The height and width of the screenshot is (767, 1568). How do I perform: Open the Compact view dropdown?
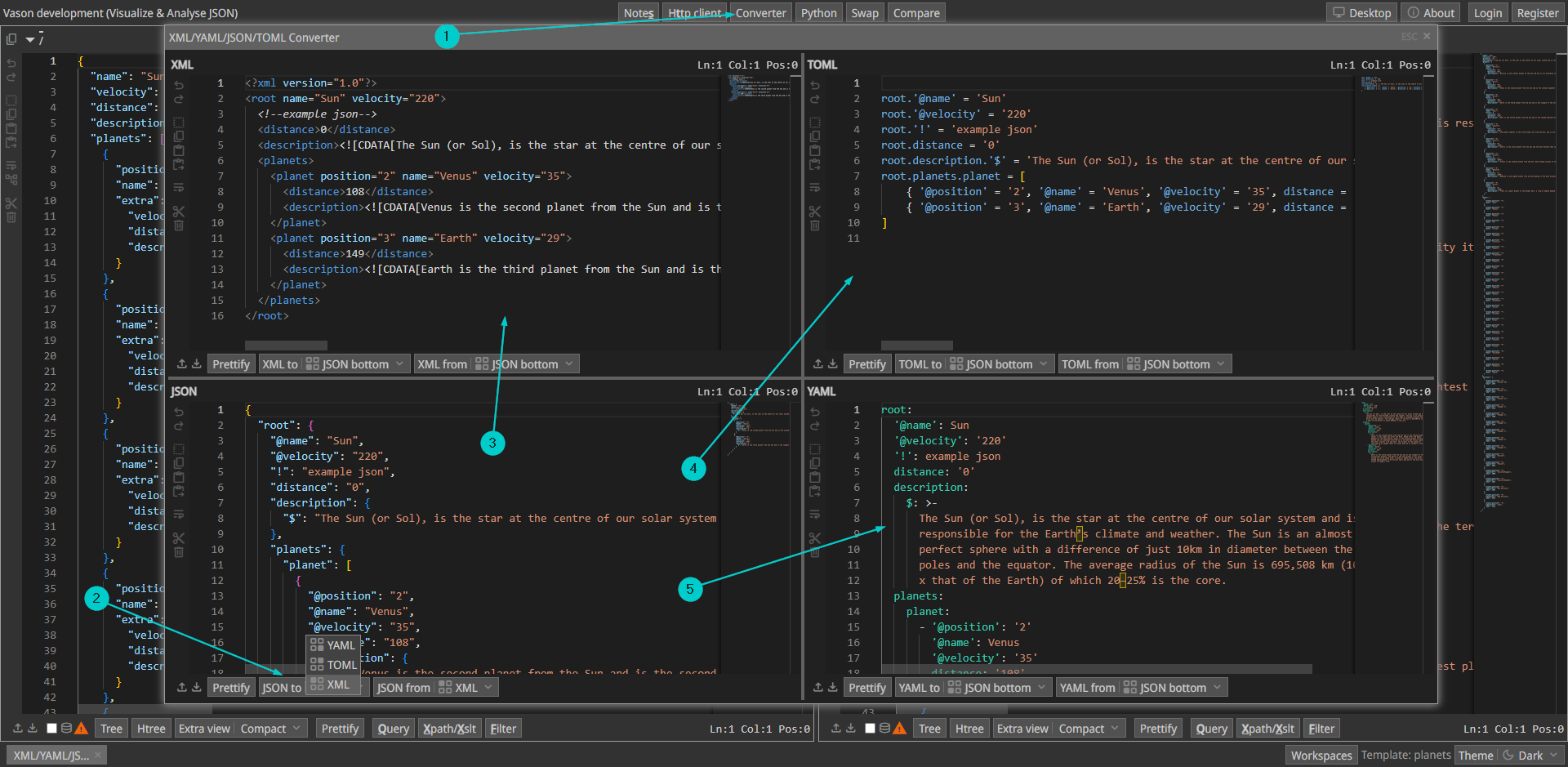(270, 728)
